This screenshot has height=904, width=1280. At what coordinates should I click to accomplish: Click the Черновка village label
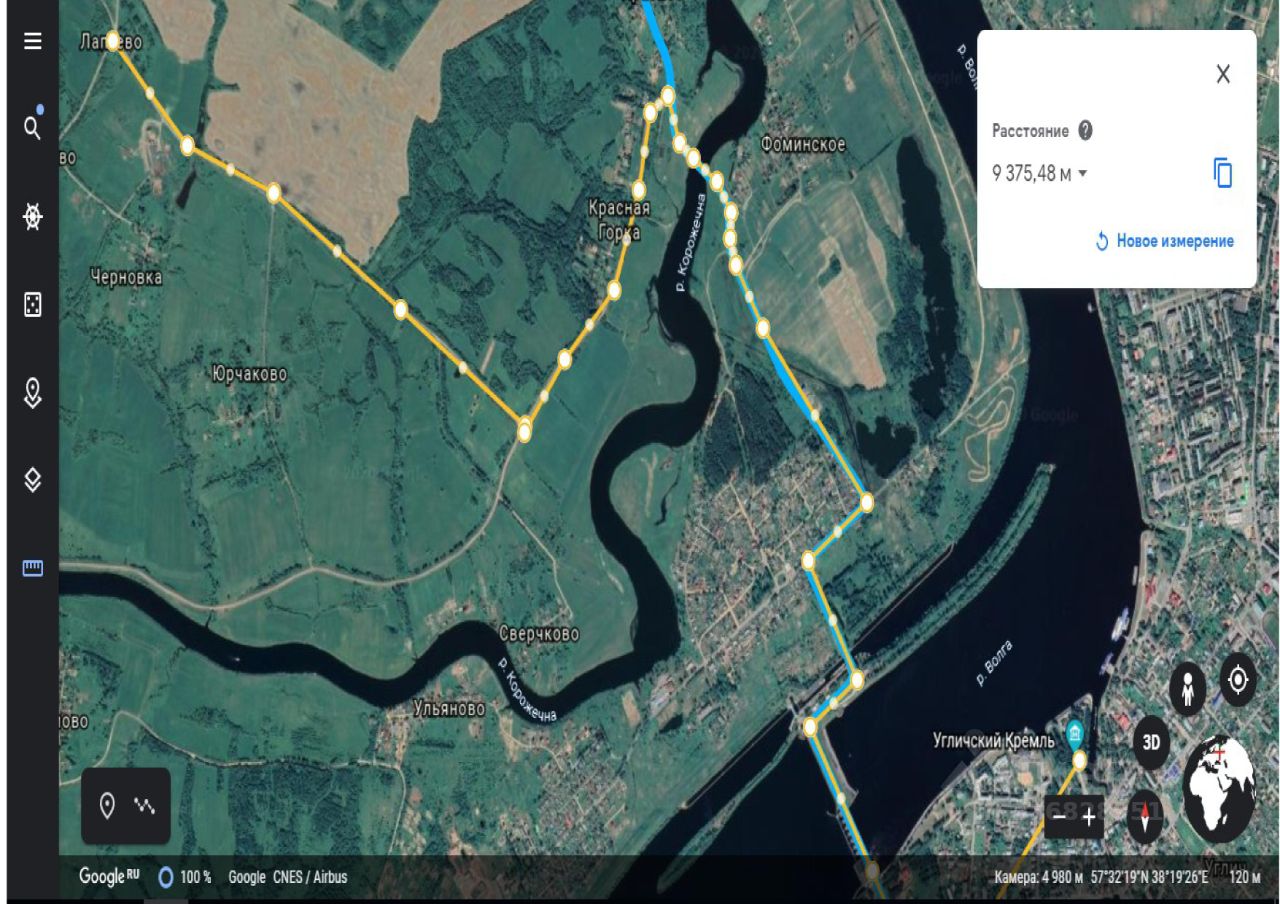tap(126, 278)
